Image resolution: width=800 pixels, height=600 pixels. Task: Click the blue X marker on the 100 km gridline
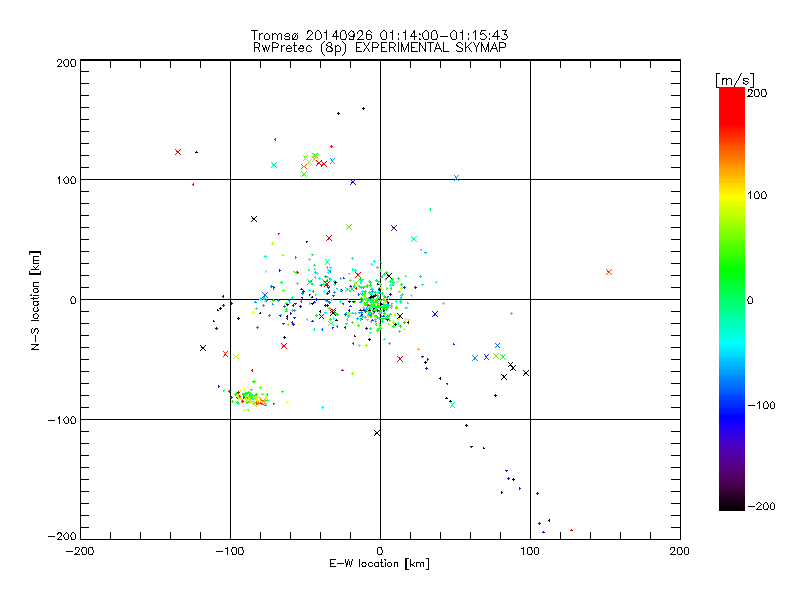pos(456,178)
